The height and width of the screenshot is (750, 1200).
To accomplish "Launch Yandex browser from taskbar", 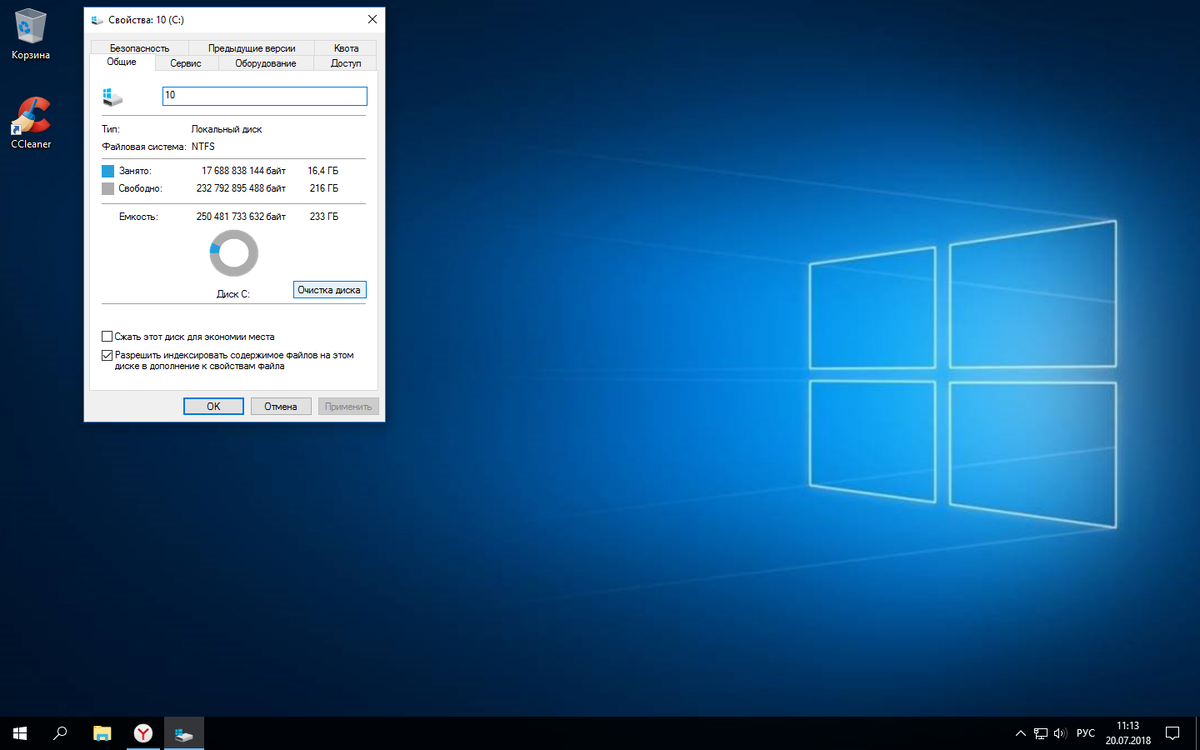I will tap(143, 733).
